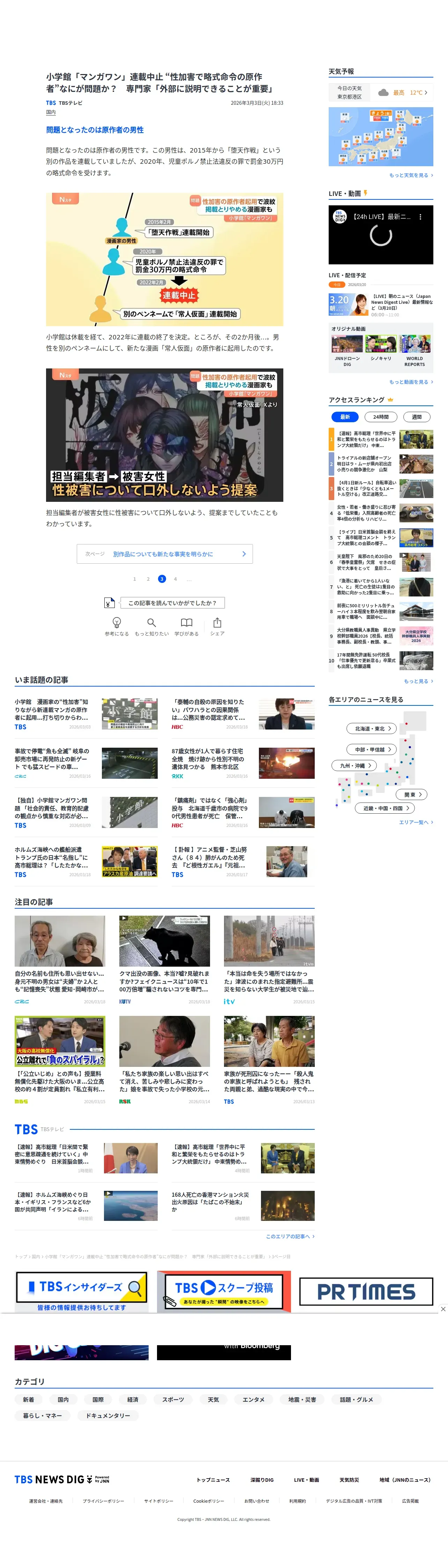Click the TBSインサイダーズ banner
This screenshot has width=448, height=1568.
click(81, 1291)
